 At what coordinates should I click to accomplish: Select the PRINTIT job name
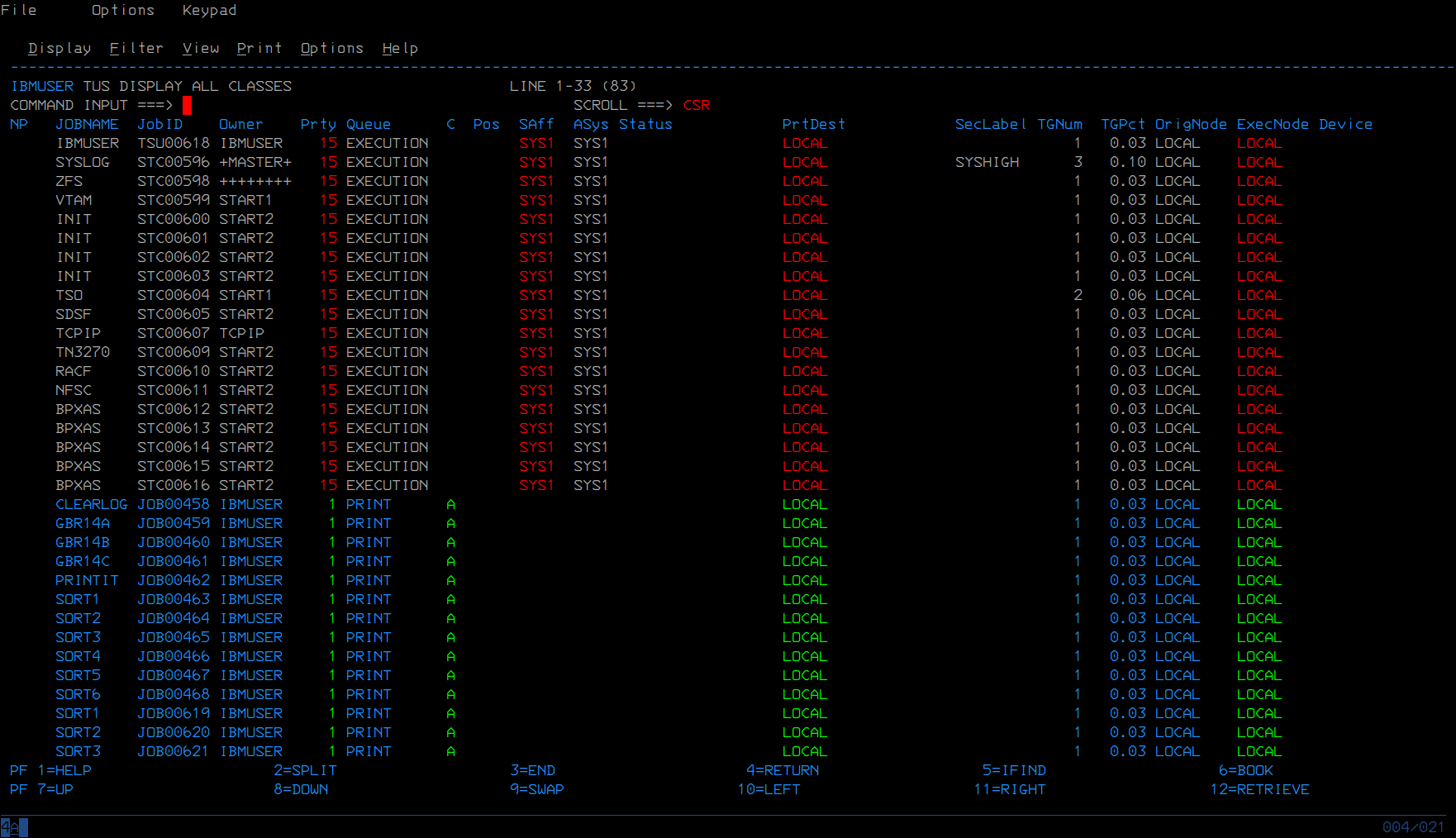[x=87, y=580]
